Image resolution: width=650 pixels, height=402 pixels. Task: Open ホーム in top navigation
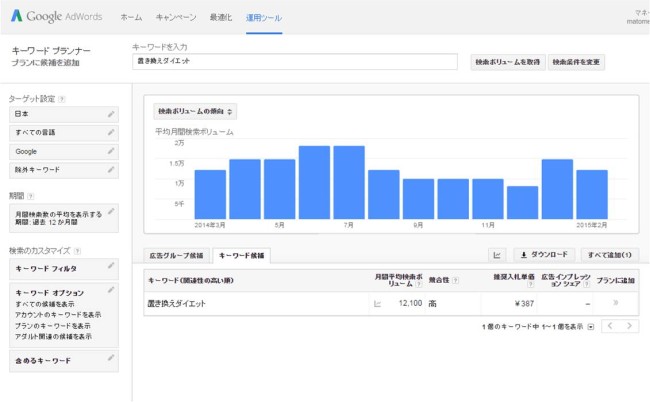131,17
